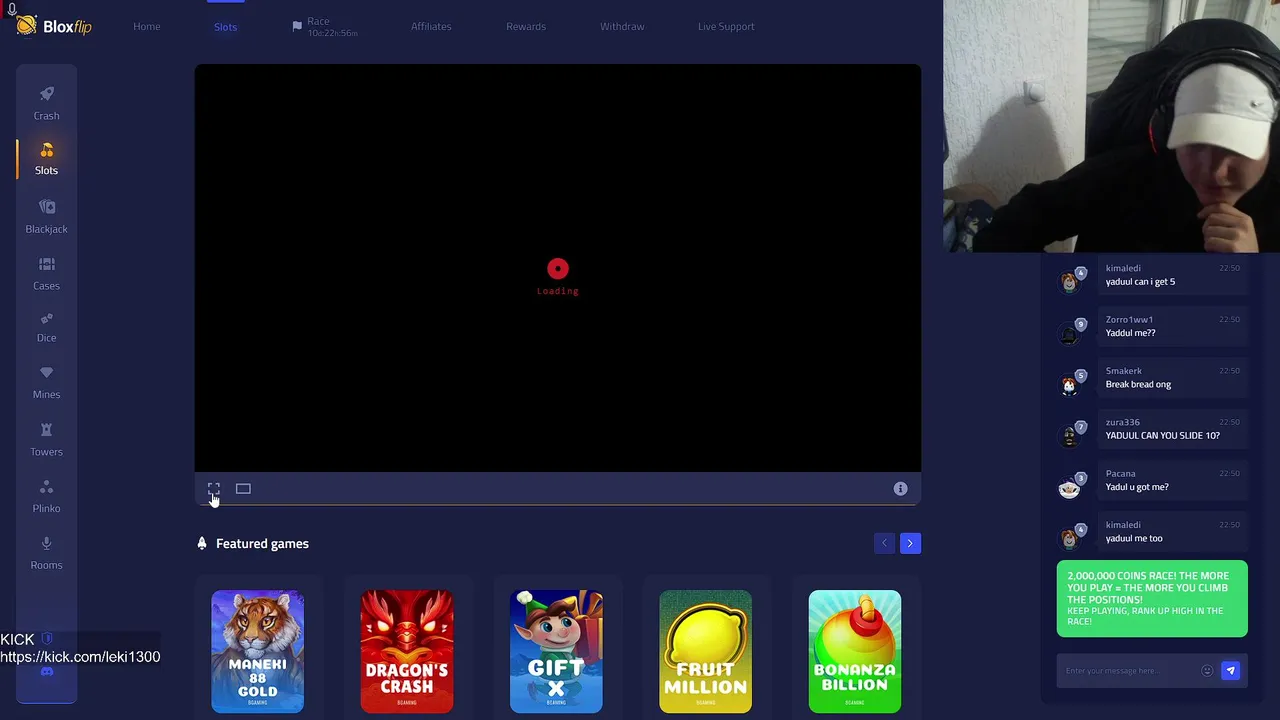Open the Dragon's Crash game
The image size is (1280, 720).
407,651
